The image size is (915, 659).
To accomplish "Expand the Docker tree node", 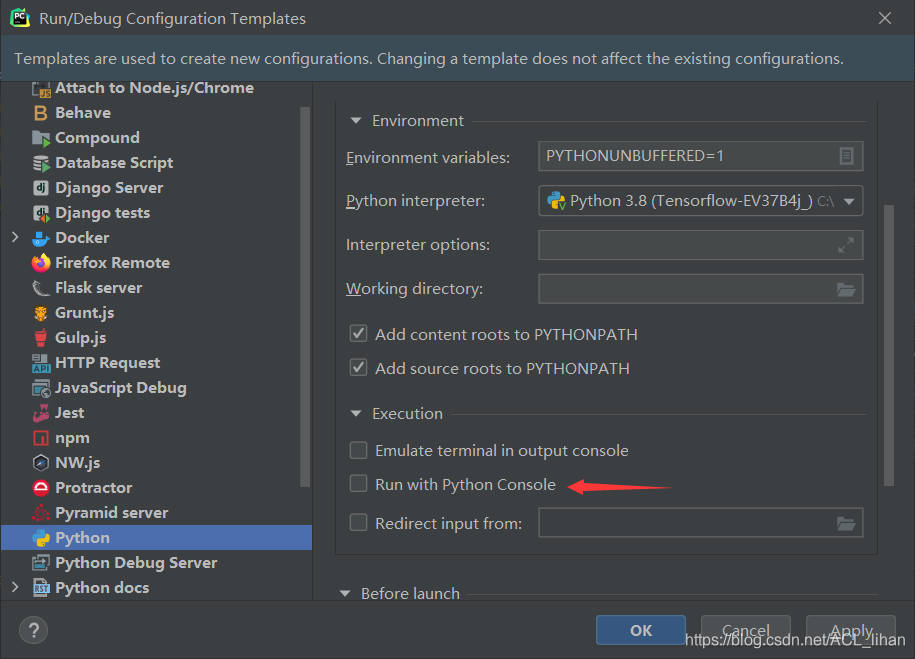I will click(x=15, y=238).
